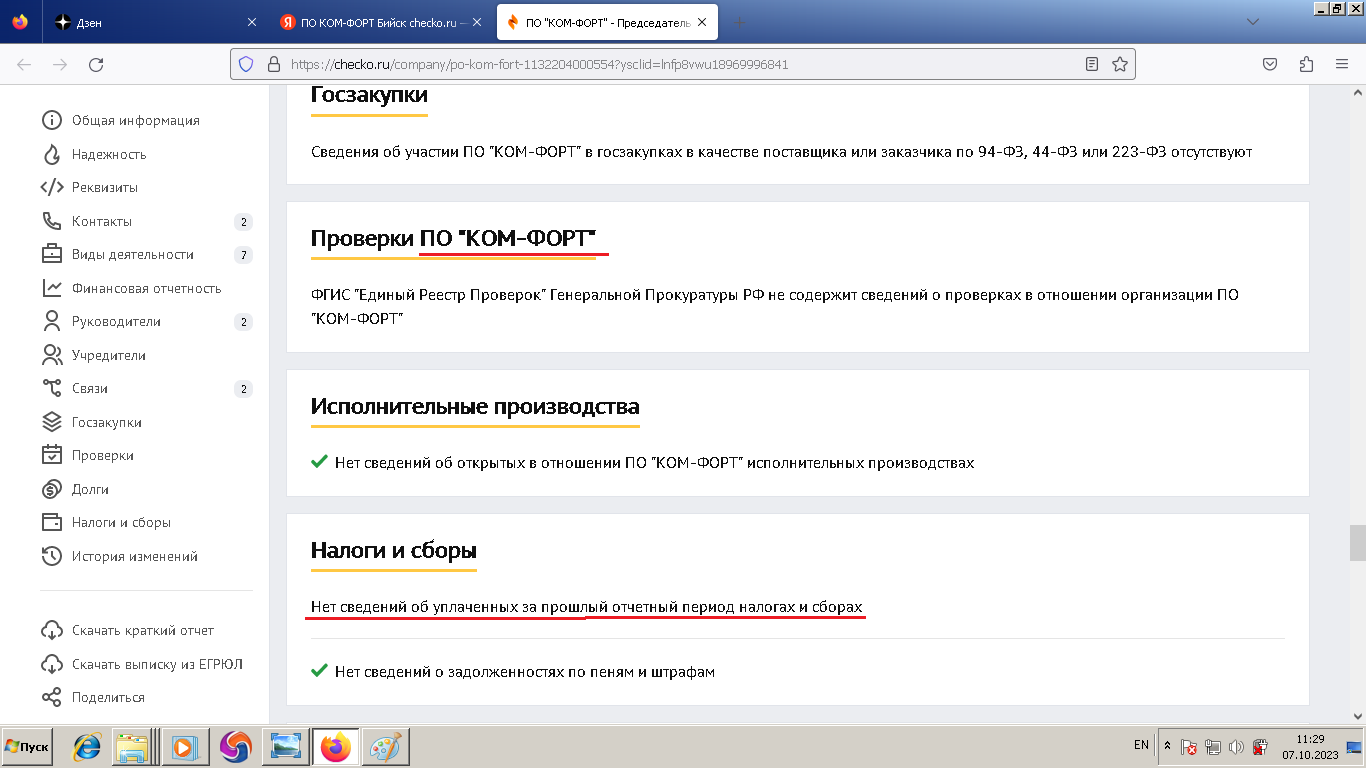1366x768 pixels.
Task: Open the Руководители sidebar link
Action: coord(116,322)
